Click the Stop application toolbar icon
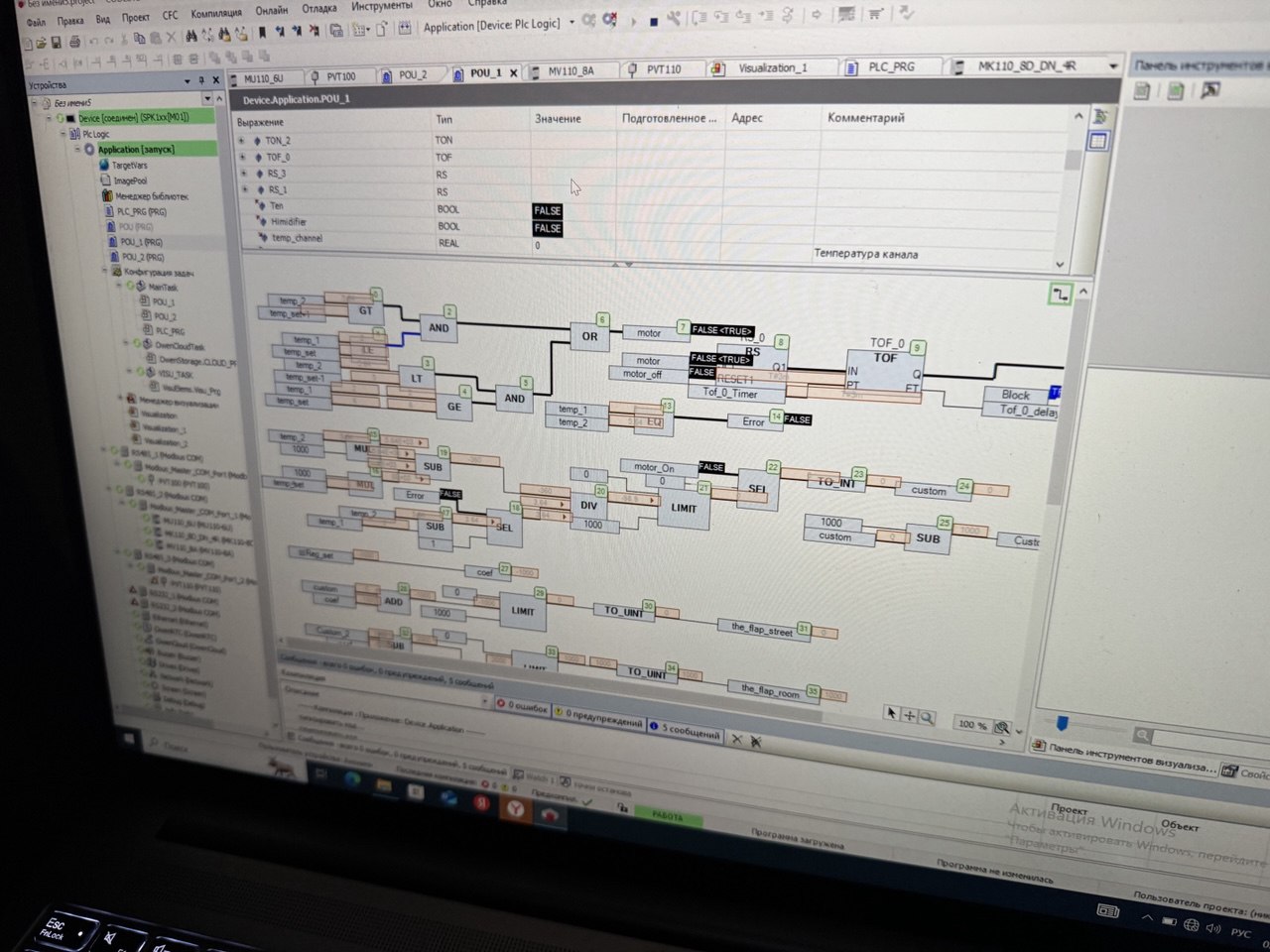Screen dimensions: 1270x952 654,20
